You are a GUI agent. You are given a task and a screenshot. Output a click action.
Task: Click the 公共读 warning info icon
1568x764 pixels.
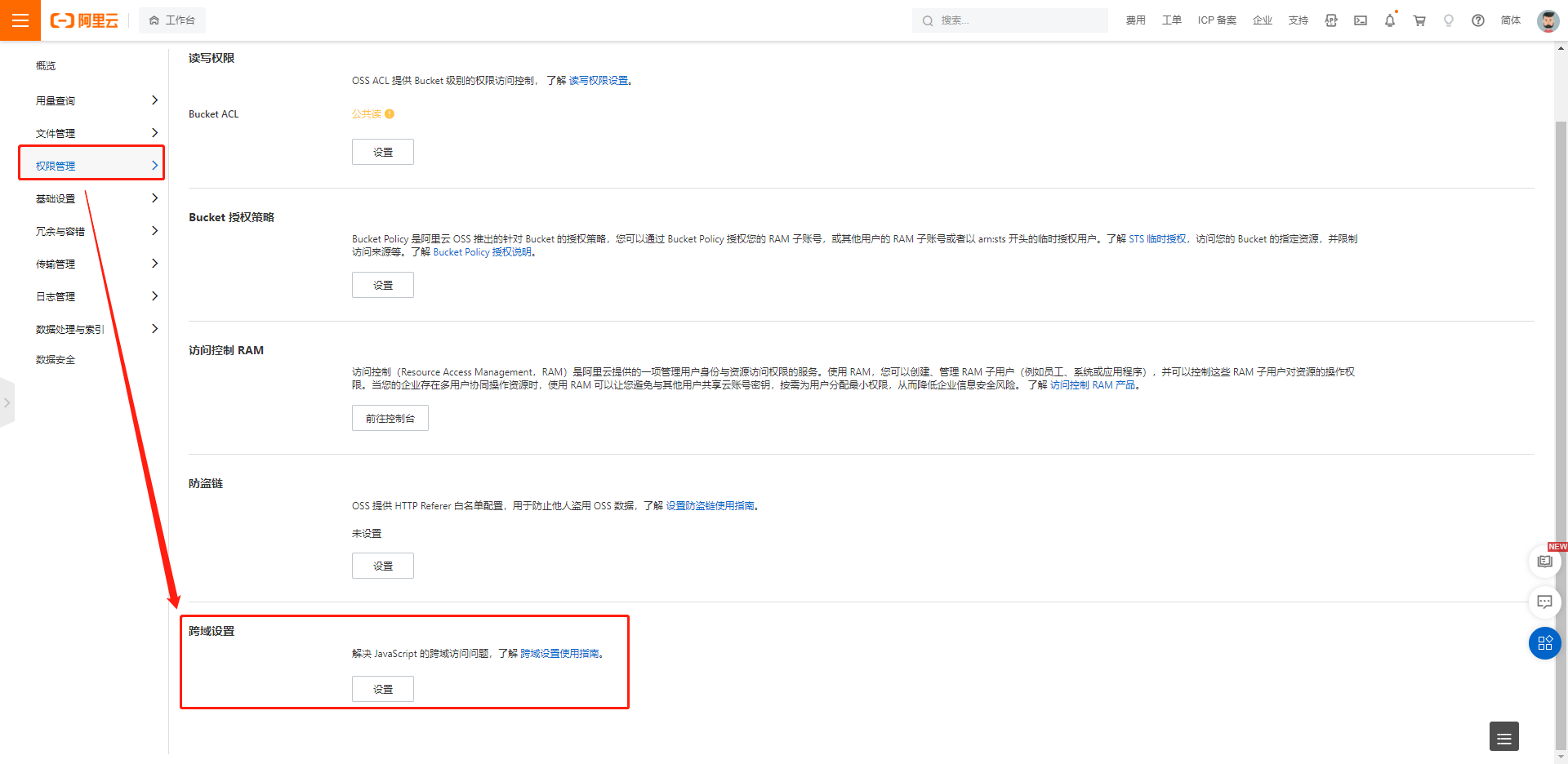tap(390, 114)
